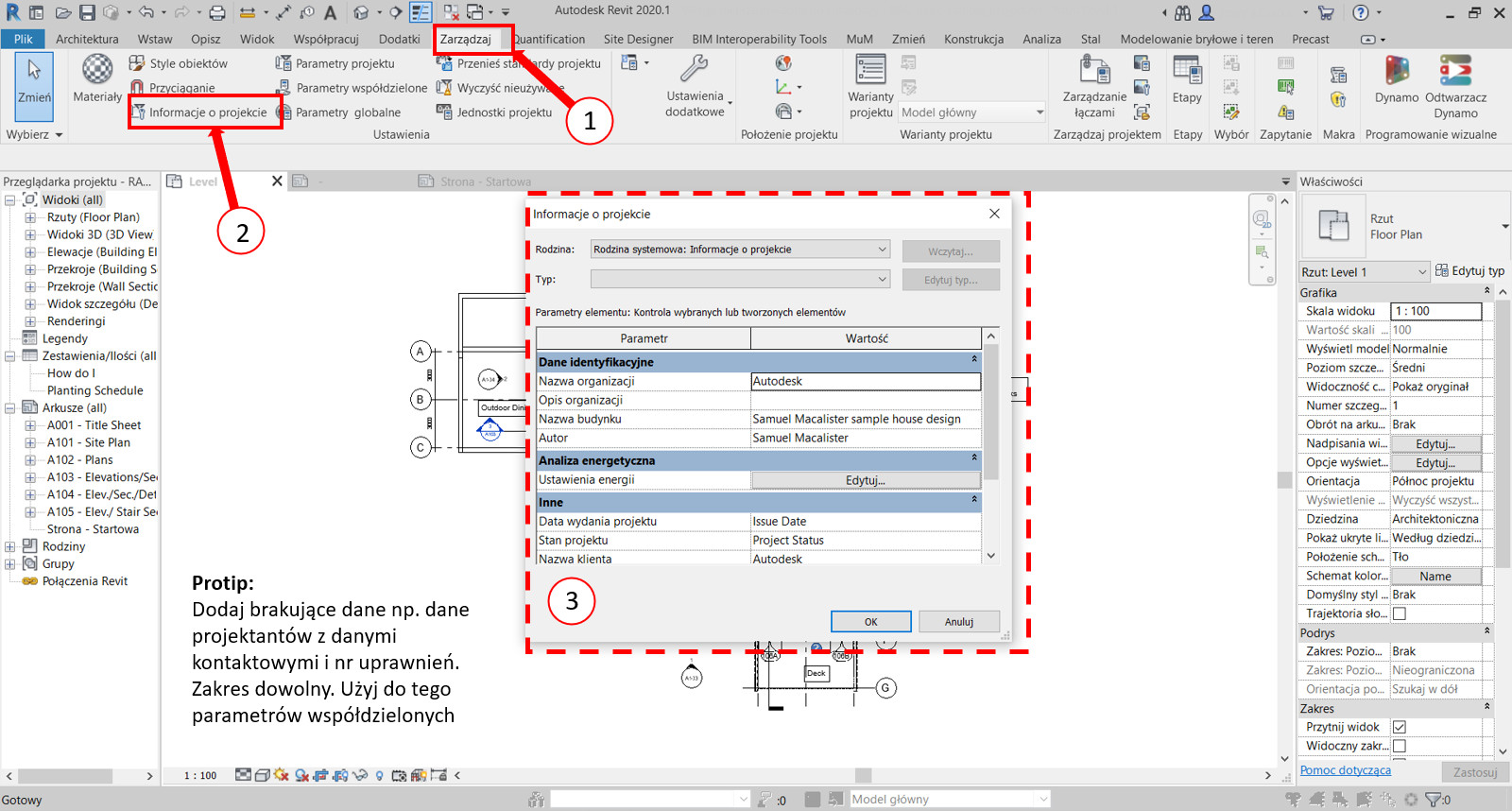
Task: Enable the Widoczny zakres checkbox
Action: [1400, 746]
